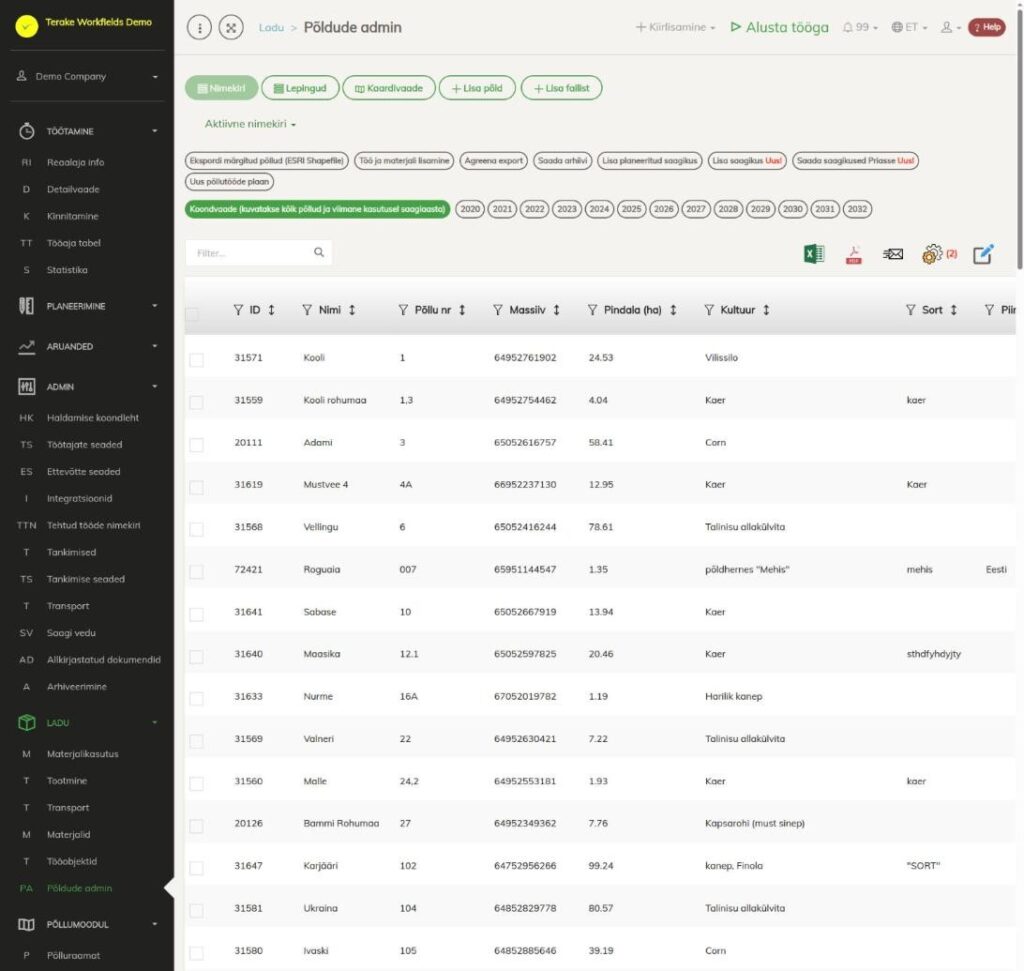The width and height of the screenshot is (1024, 971).
Task: Open Materjalikasutus in the sidebar
Action: click(x=83, y=754)
